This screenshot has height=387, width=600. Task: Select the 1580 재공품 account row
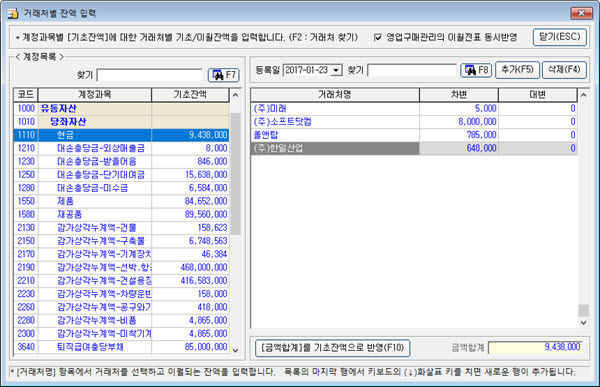(121, 214)
